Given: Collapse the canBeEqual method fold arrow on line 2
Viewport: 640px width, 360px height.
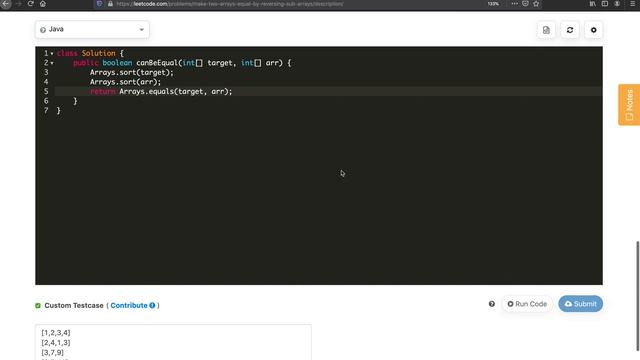Looking at the screenshot, I should tap(52, 63).
